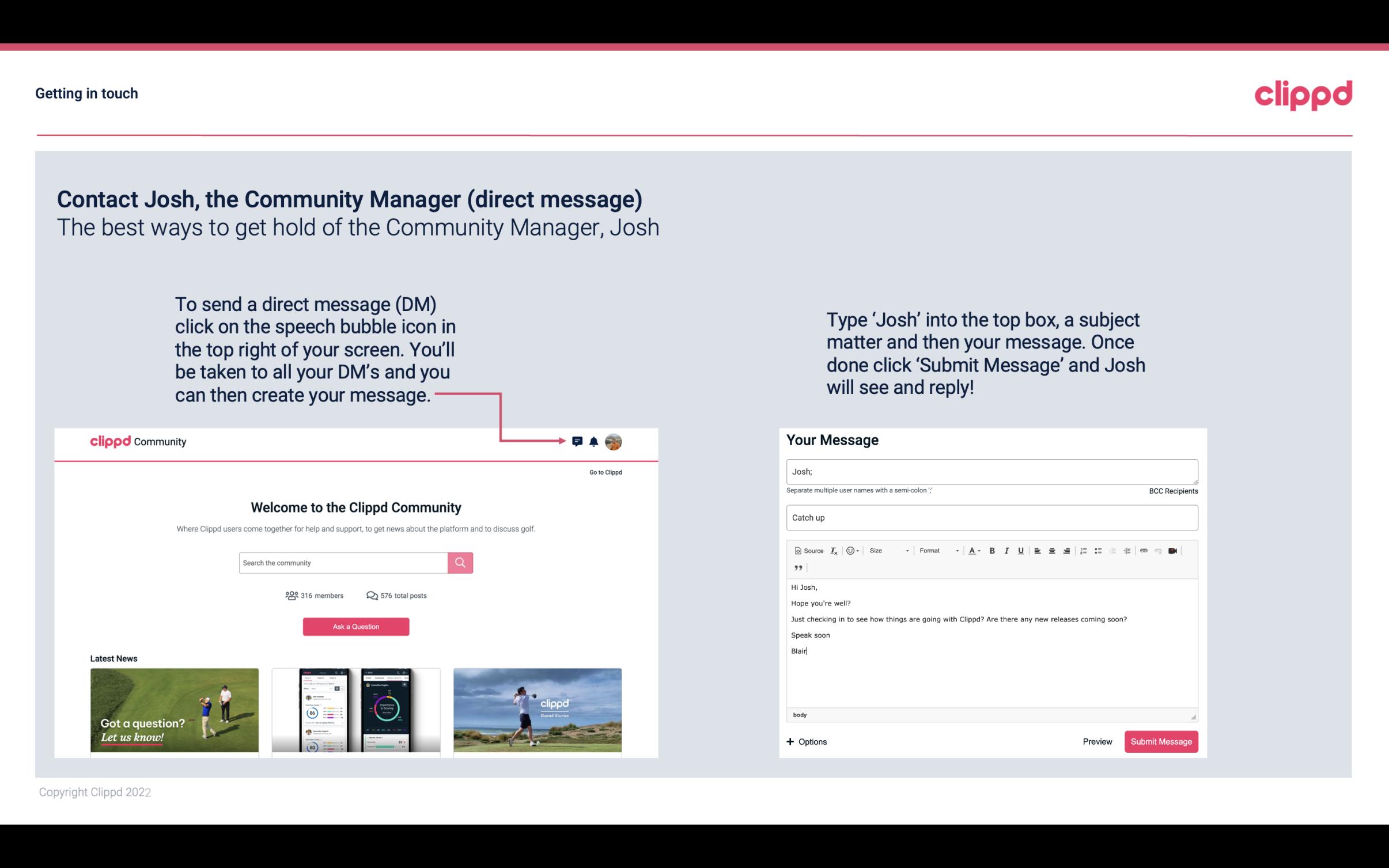
Task: Click the Bold formatting icon
Action: [x=991, y=550]
